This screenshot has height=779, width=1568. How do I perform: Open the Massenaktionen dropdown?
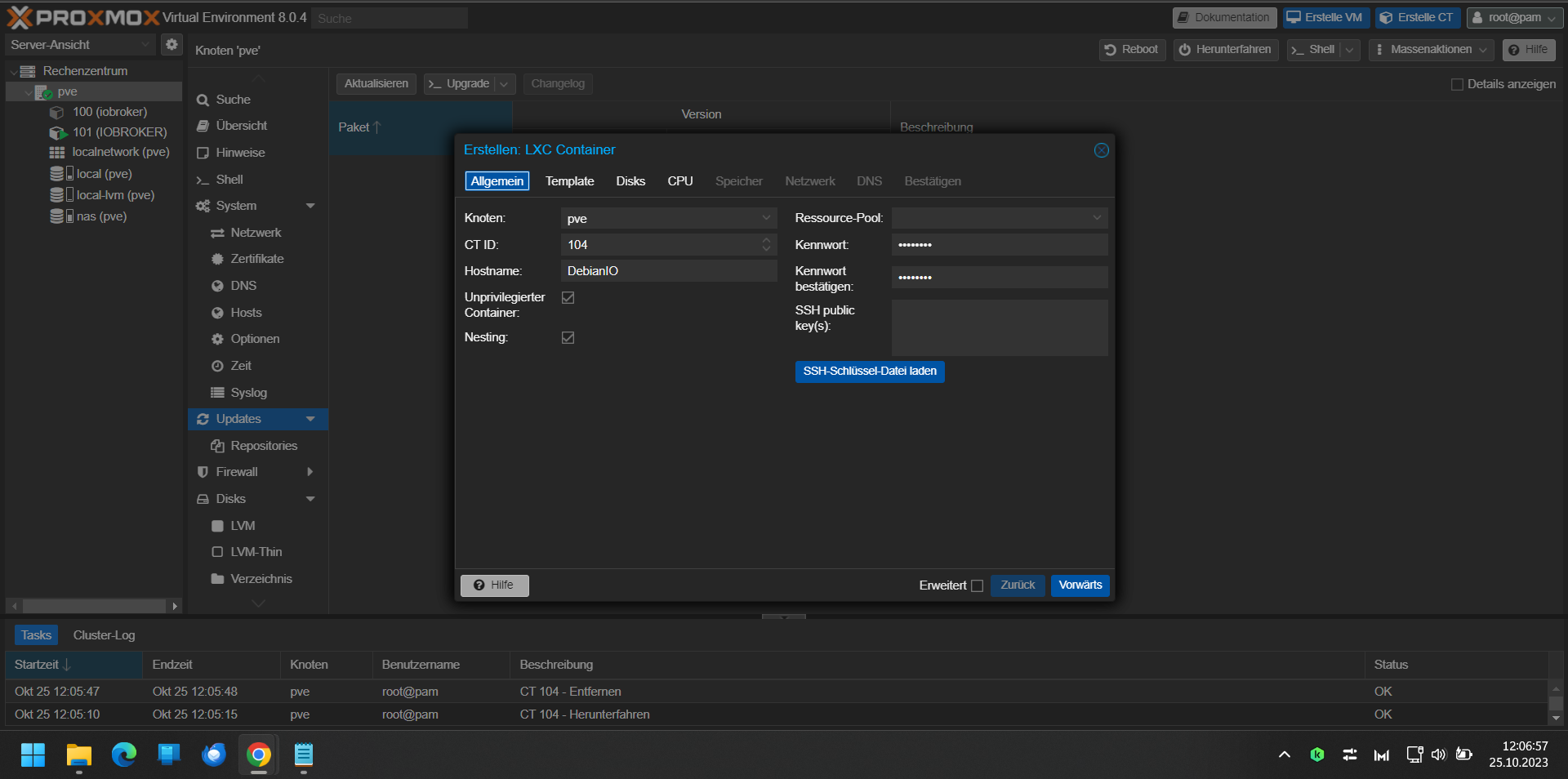coord(1431,50)
